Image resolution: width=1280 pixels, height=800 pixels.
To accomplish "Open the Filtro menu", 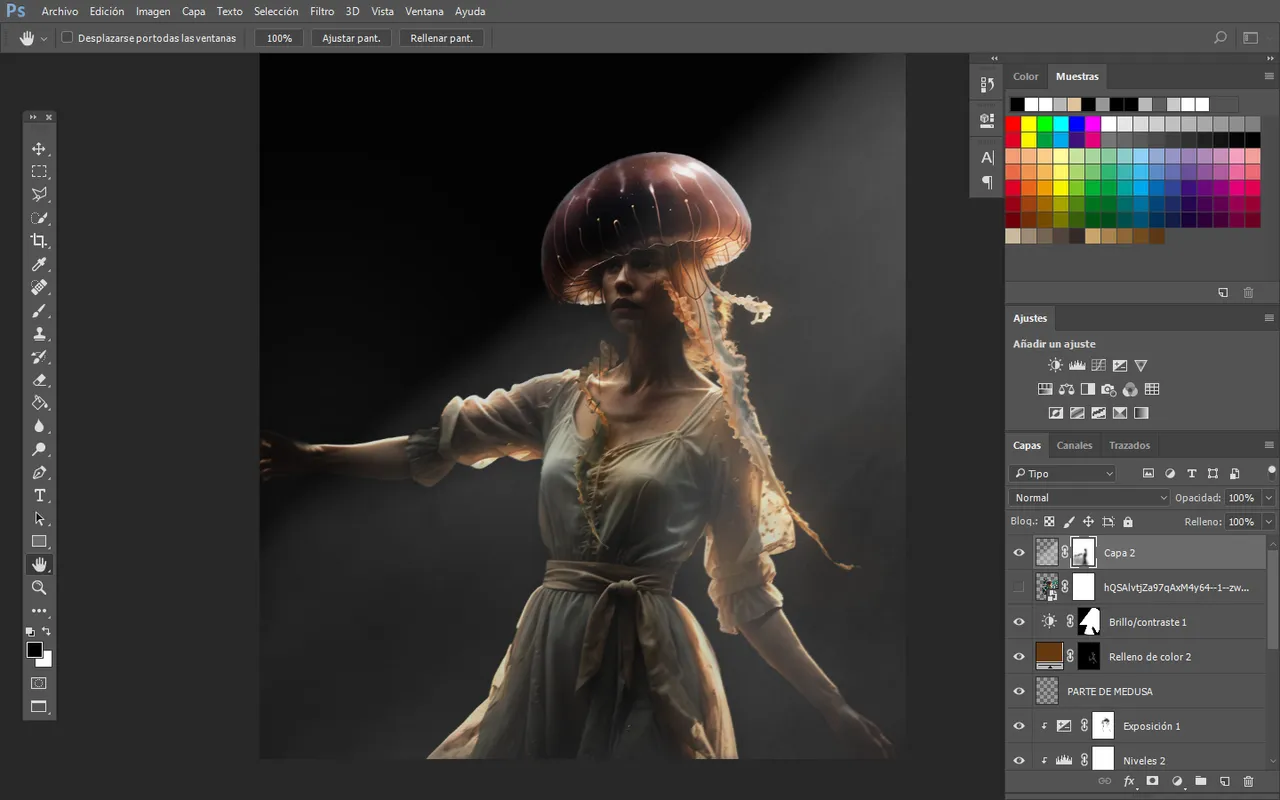I will pos(322,12).
